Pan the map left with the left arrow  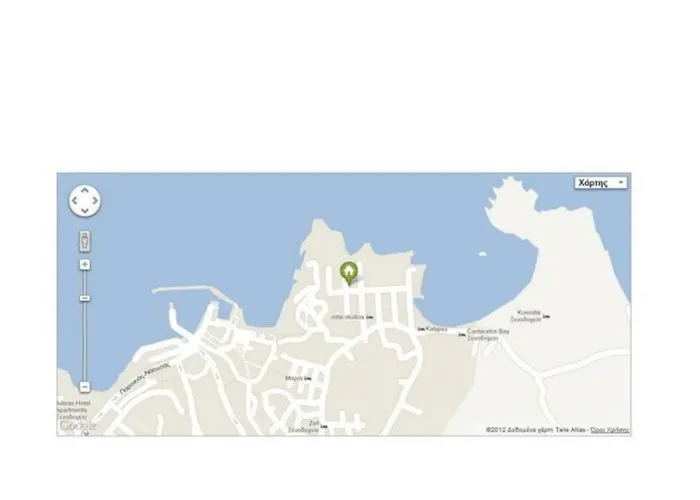click(74, 201)
